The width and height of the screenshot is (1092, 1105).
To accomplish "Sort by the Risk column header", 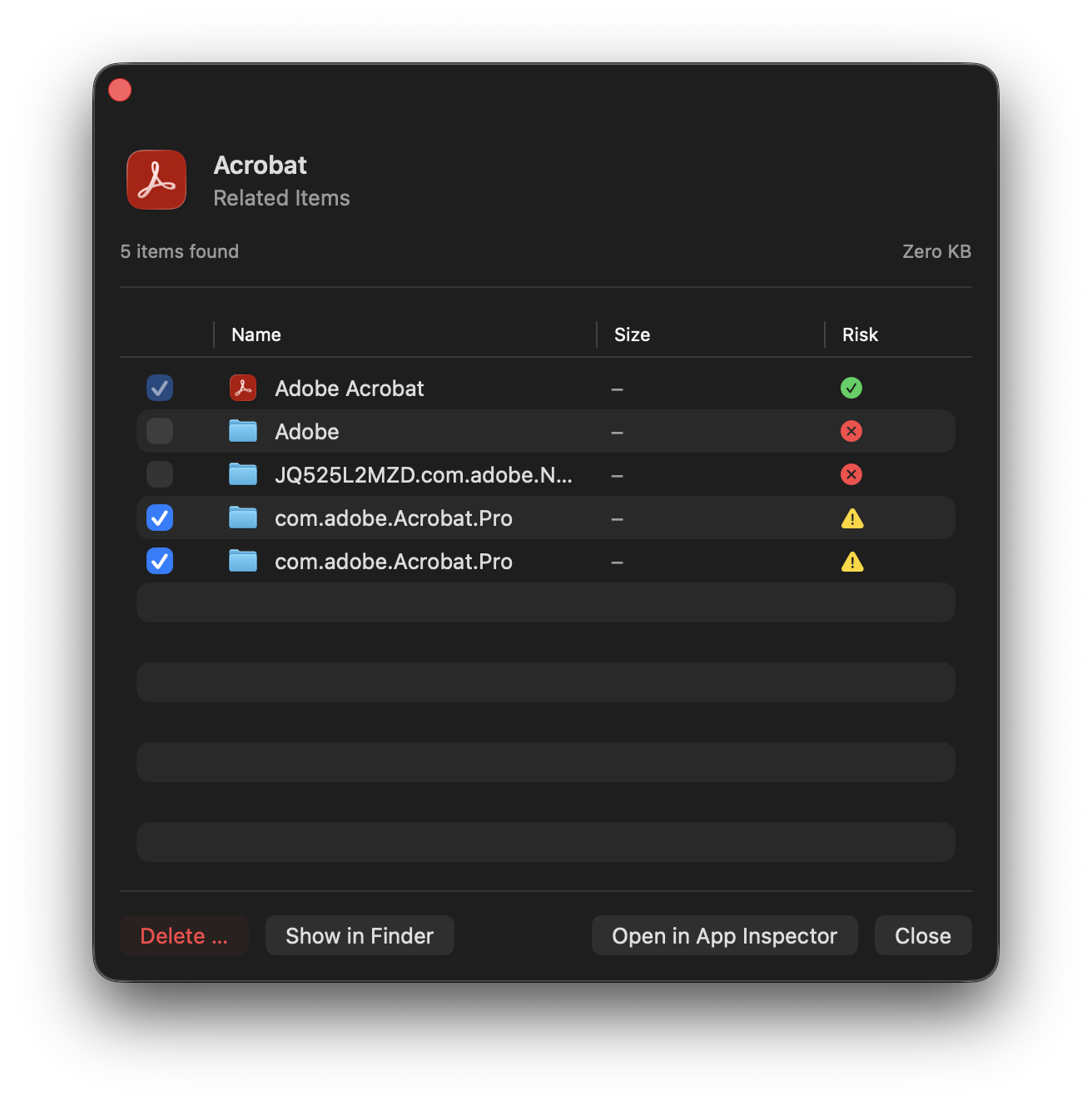I will 860,334.
